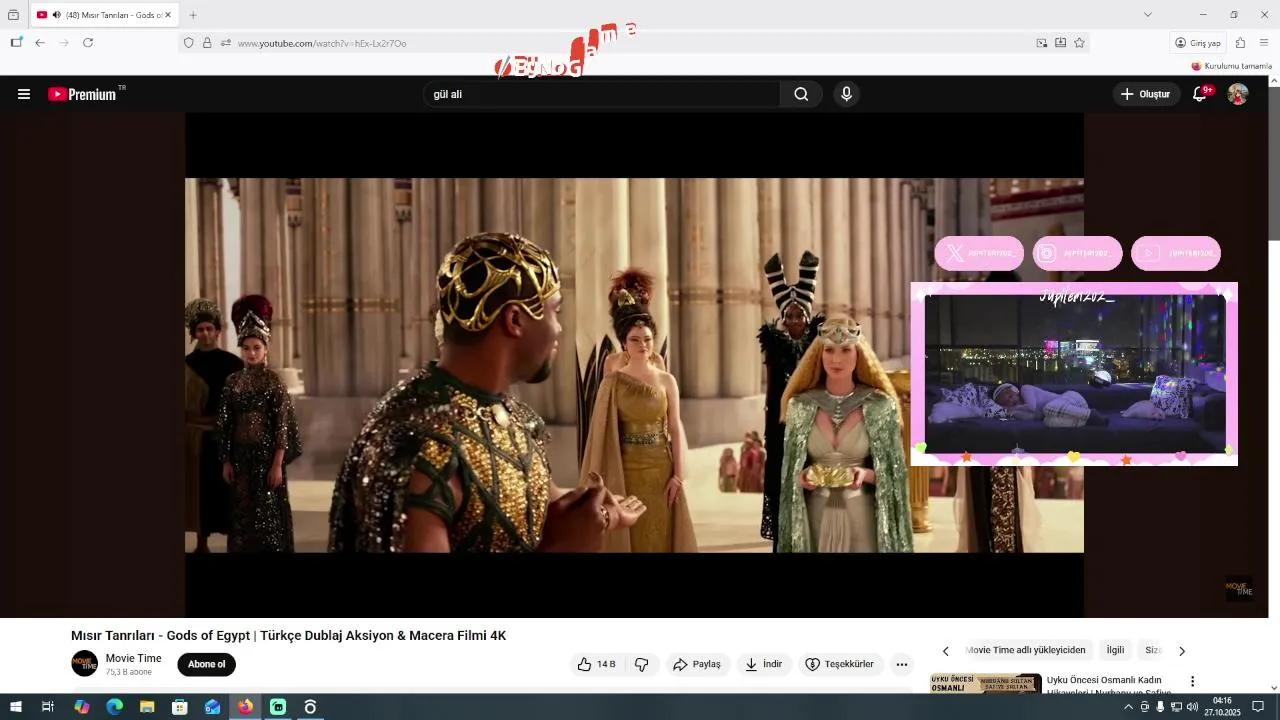Open Task View on taskbar

point(47,707)
